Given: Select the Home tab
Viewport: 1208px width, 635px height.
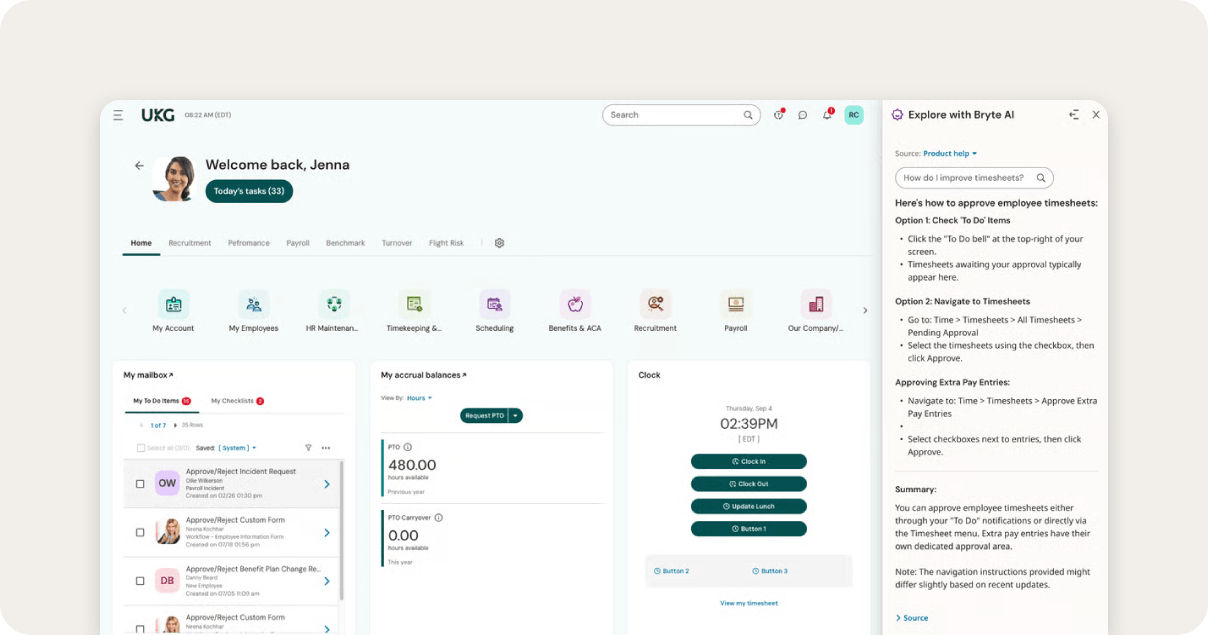Looking at the screenshot, I should coord(141,243).
